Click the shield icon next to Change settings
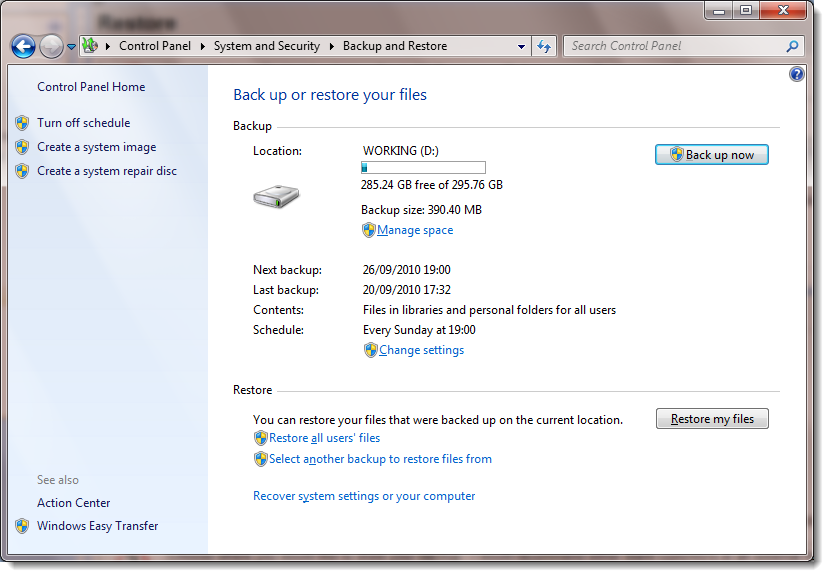This screenshot has height=577, width=829. point(369,350)
